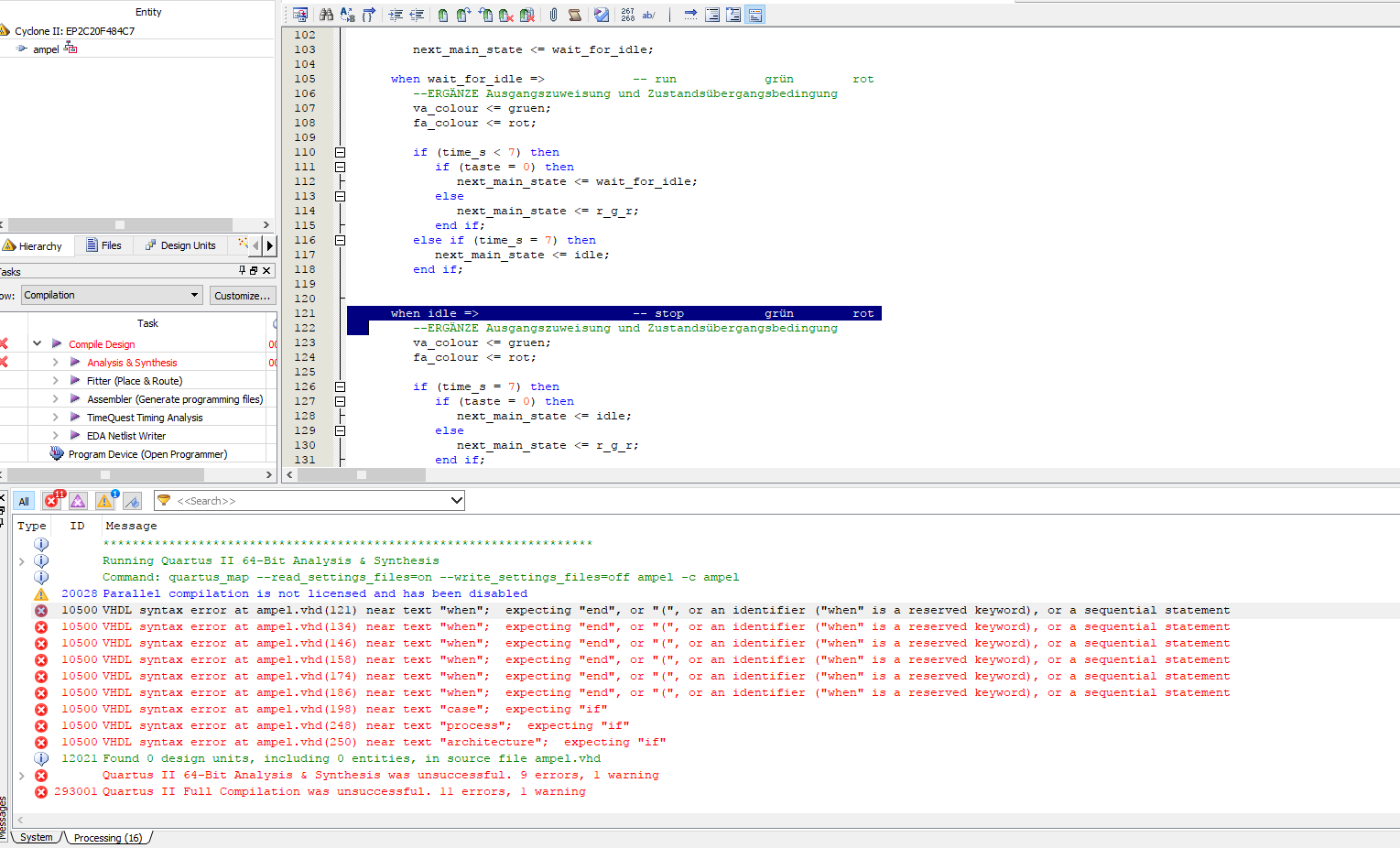Expand the Analysis & Synthesis was unsuccessful message
Screen dimensions: 1400x848
click(22, 775)
